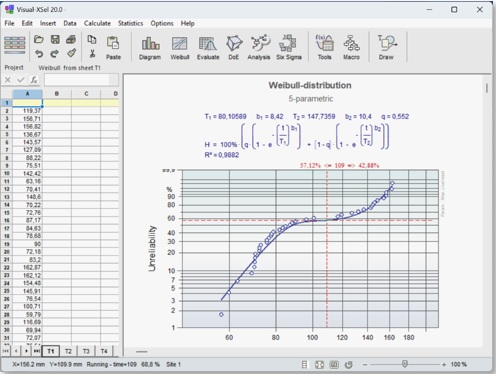Open the Statistics menu
The width and height of the screenshot is (496, 376).
click(130, 23)
